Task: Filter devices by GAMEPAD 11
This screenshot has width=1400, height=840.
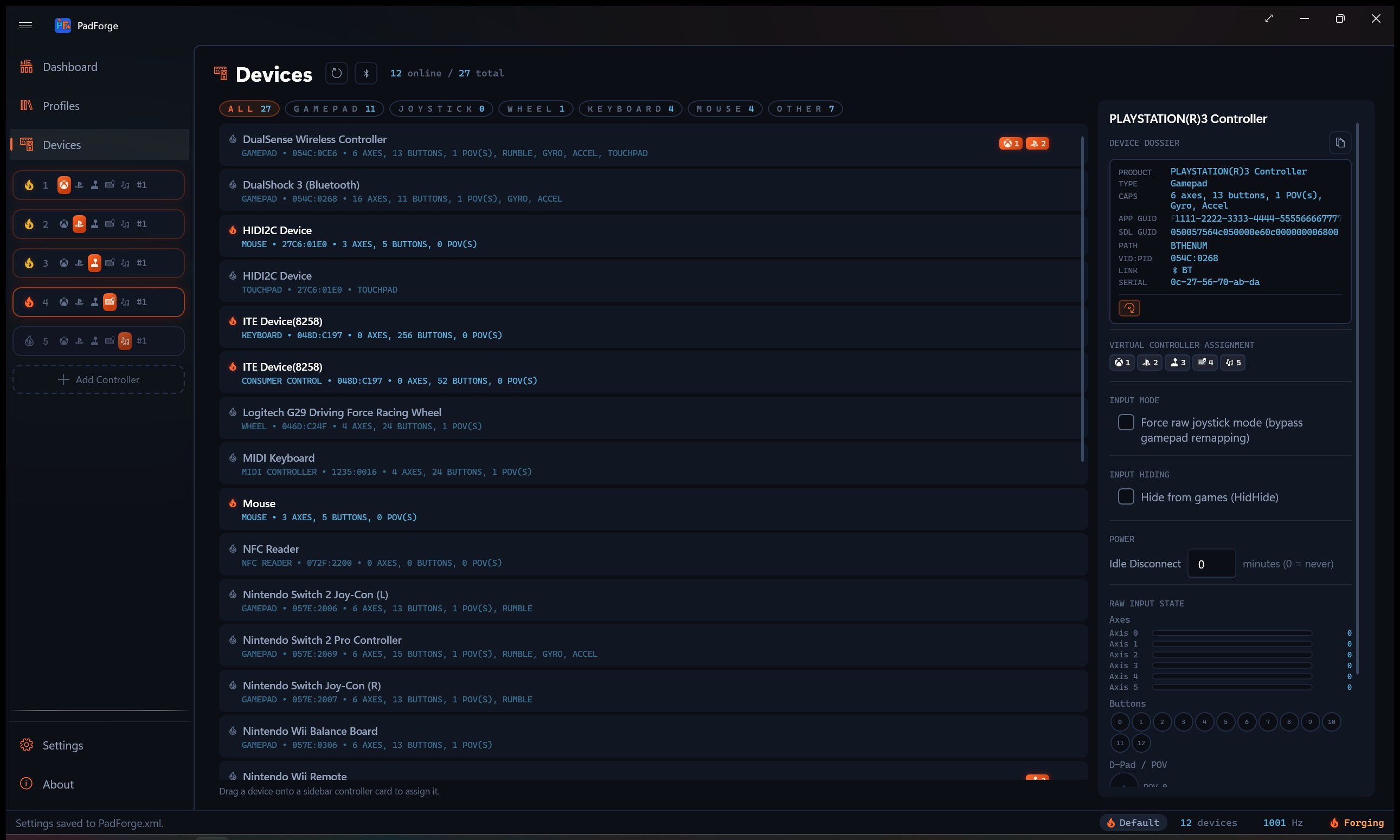Action: pos(334,109)
